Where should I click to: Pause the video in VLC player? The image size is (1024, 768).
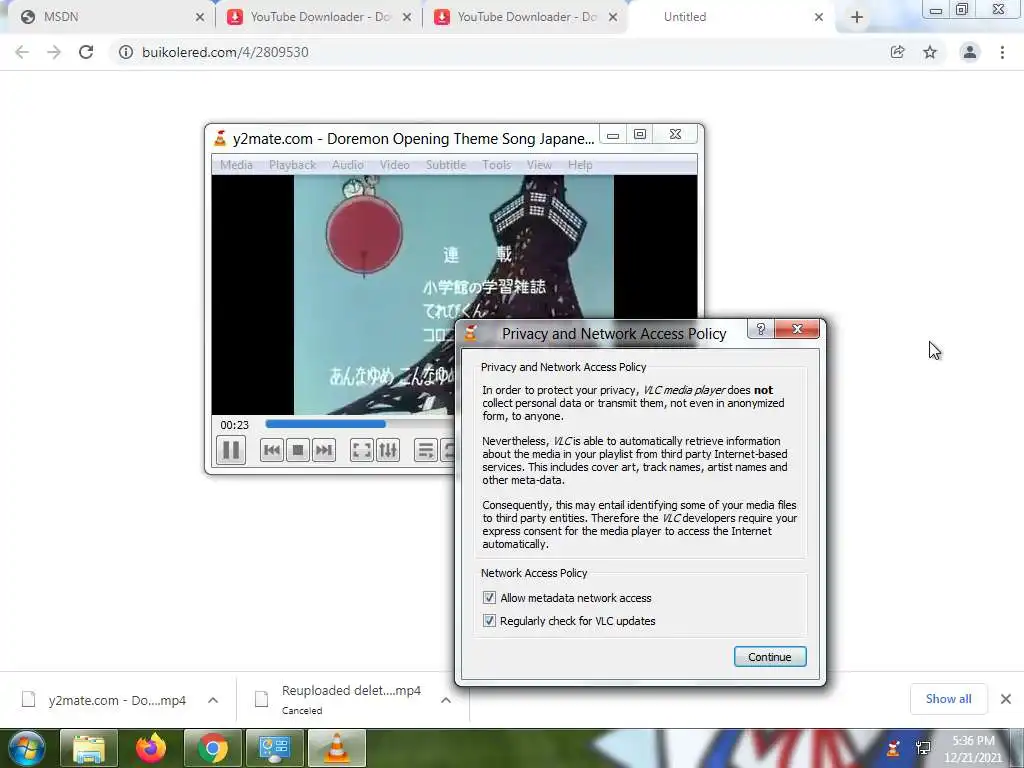(231, 450)
